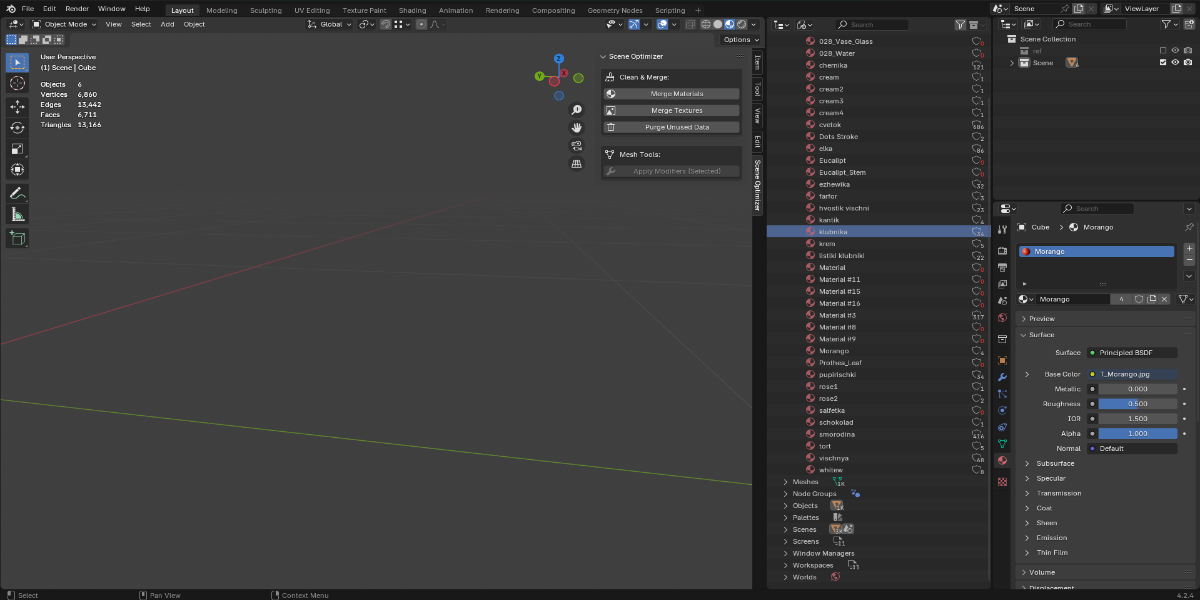1200x600 pixels.
Task: Select the Move tool
Action: 17,106
